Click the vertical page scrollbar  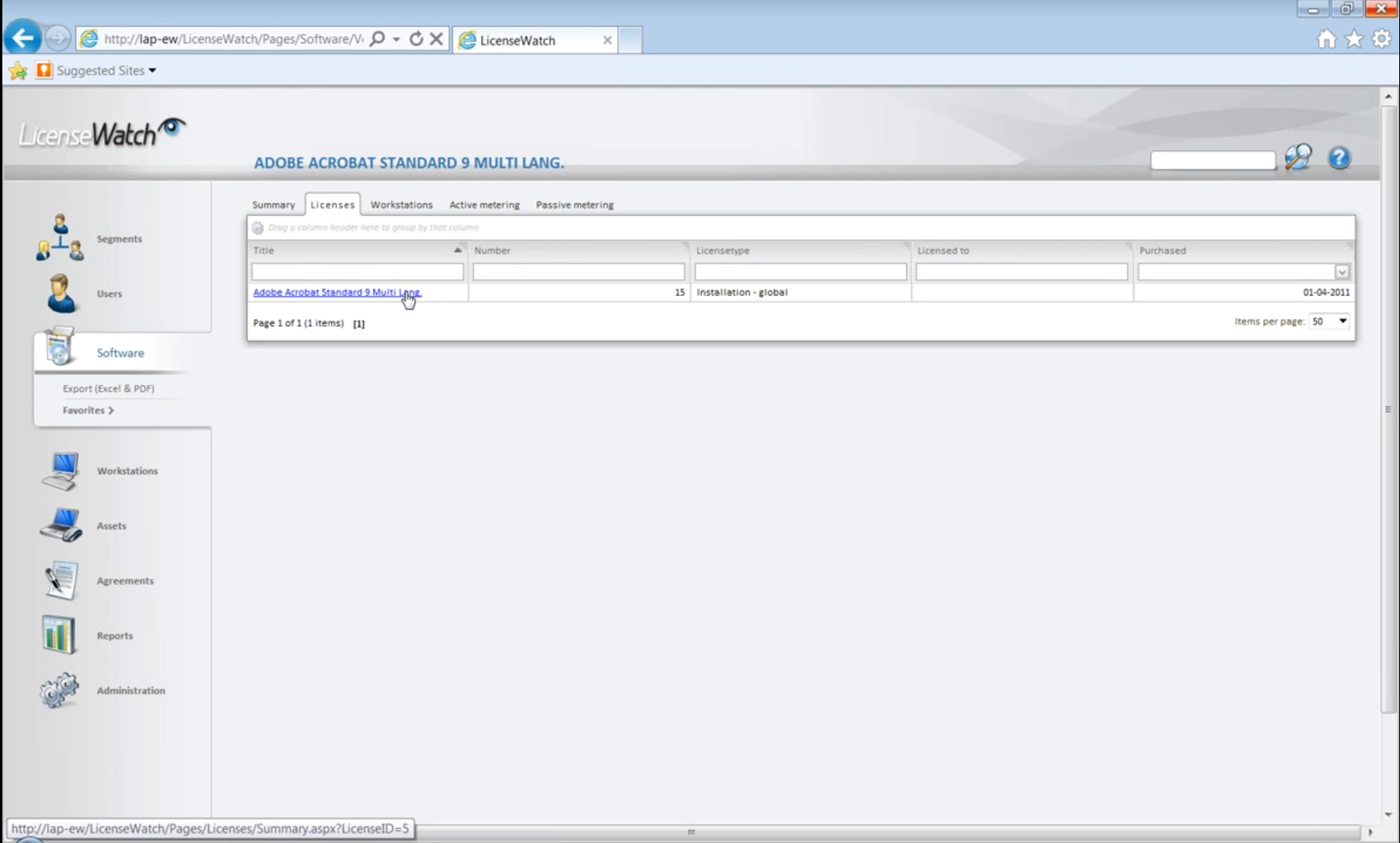pos(1388,409)
